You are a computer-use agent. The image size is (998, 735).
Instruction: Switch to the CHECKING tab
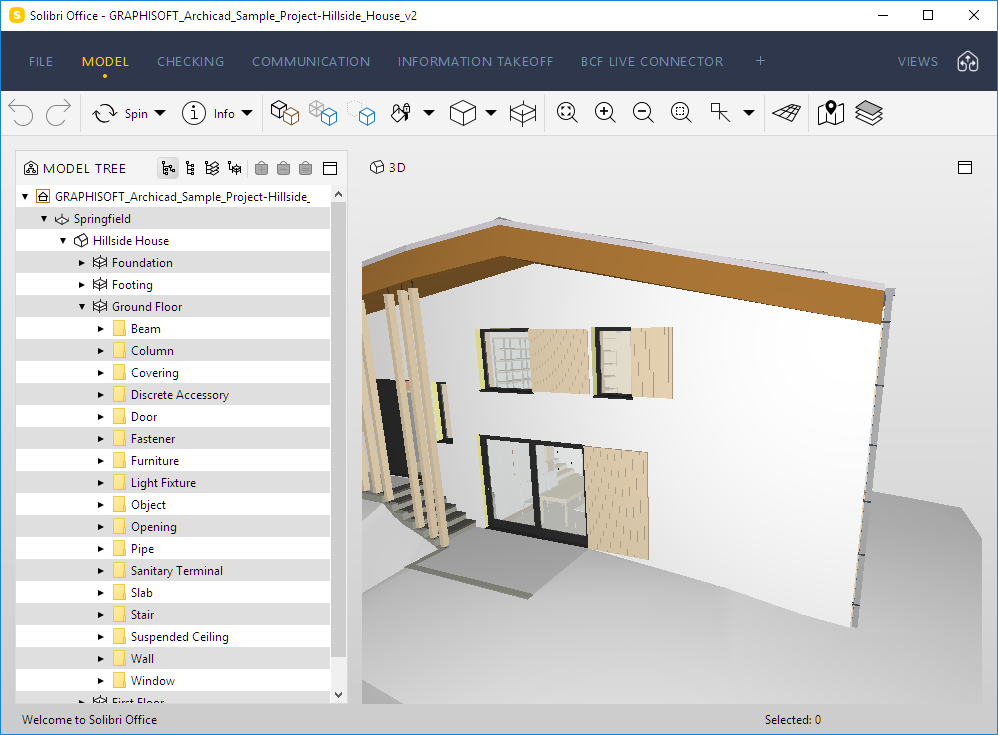(190, 61)
